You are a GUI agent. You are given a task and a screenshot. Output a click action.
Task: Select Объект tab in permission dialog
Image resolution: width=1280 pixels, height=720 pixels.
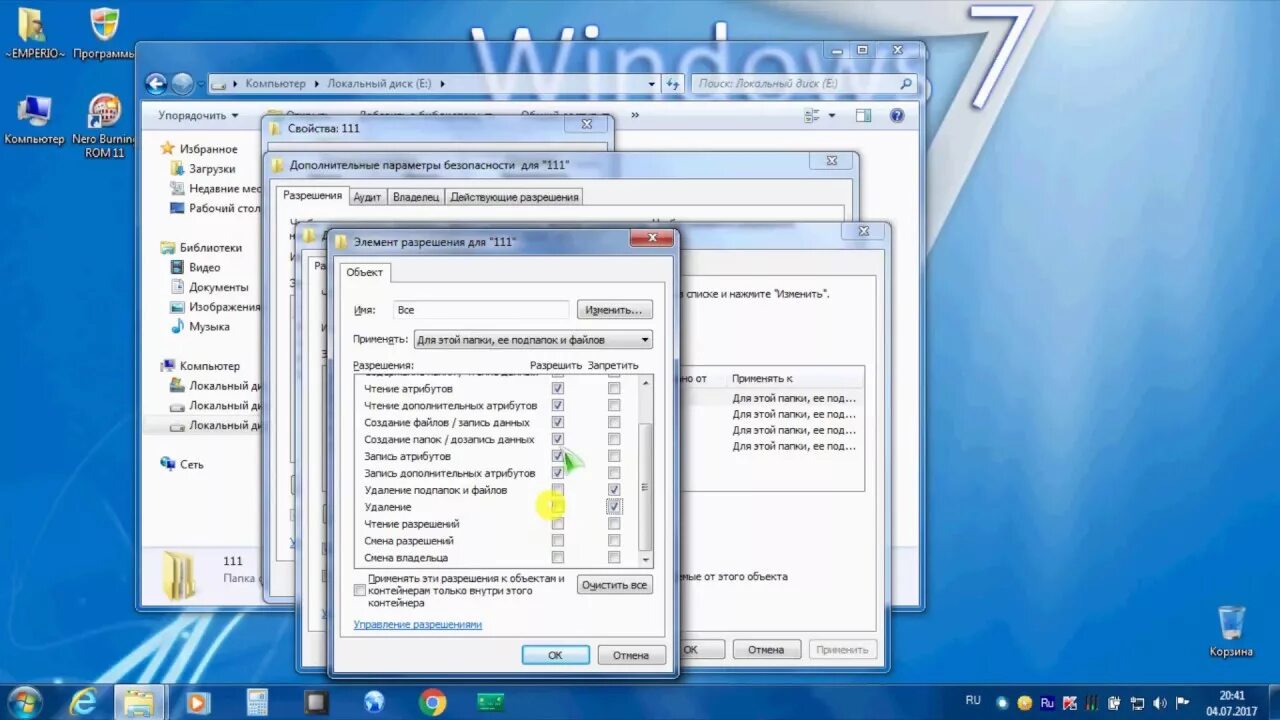364,272
